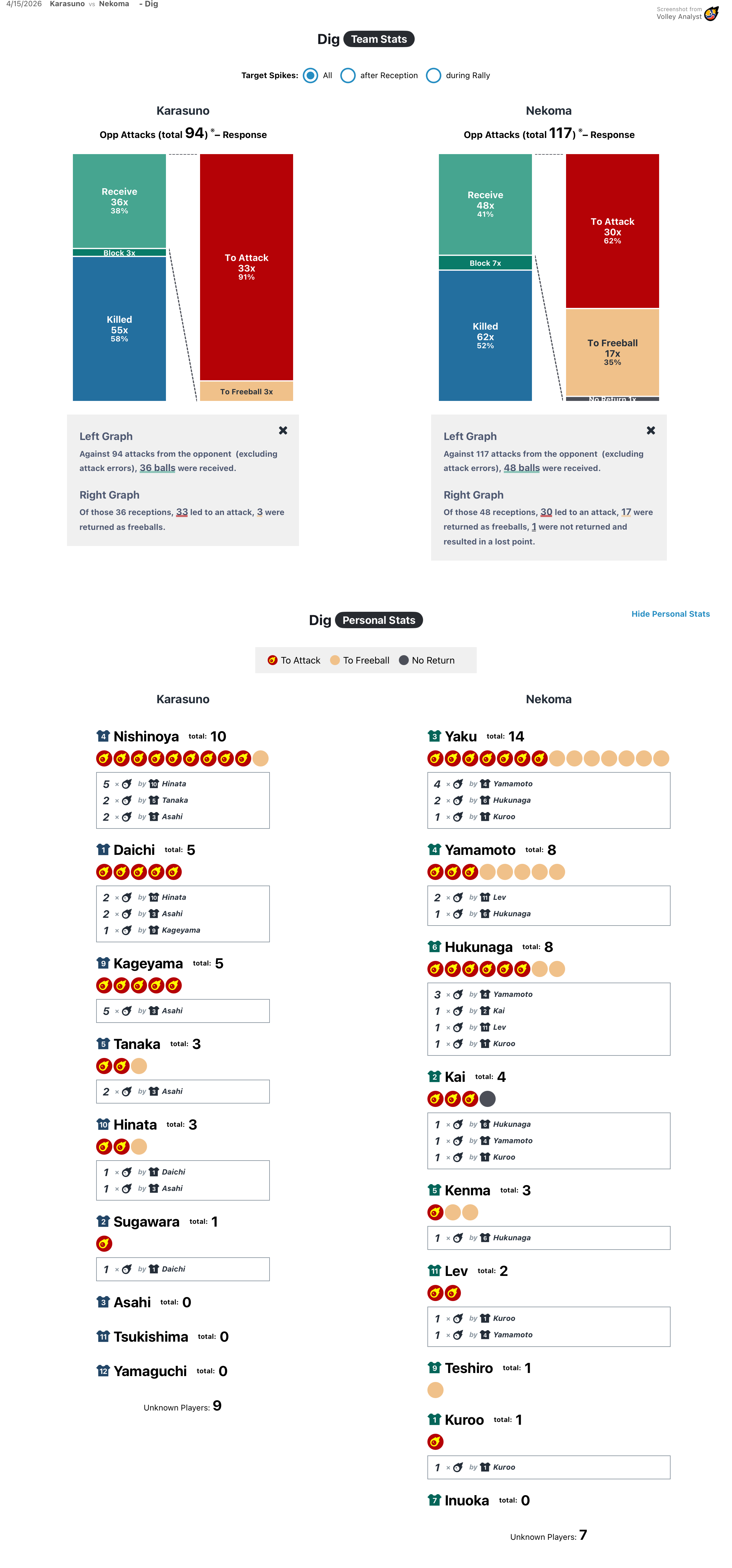
Task: Click Nishinoya's number 4 jersey icon
Action: [103, 736]
